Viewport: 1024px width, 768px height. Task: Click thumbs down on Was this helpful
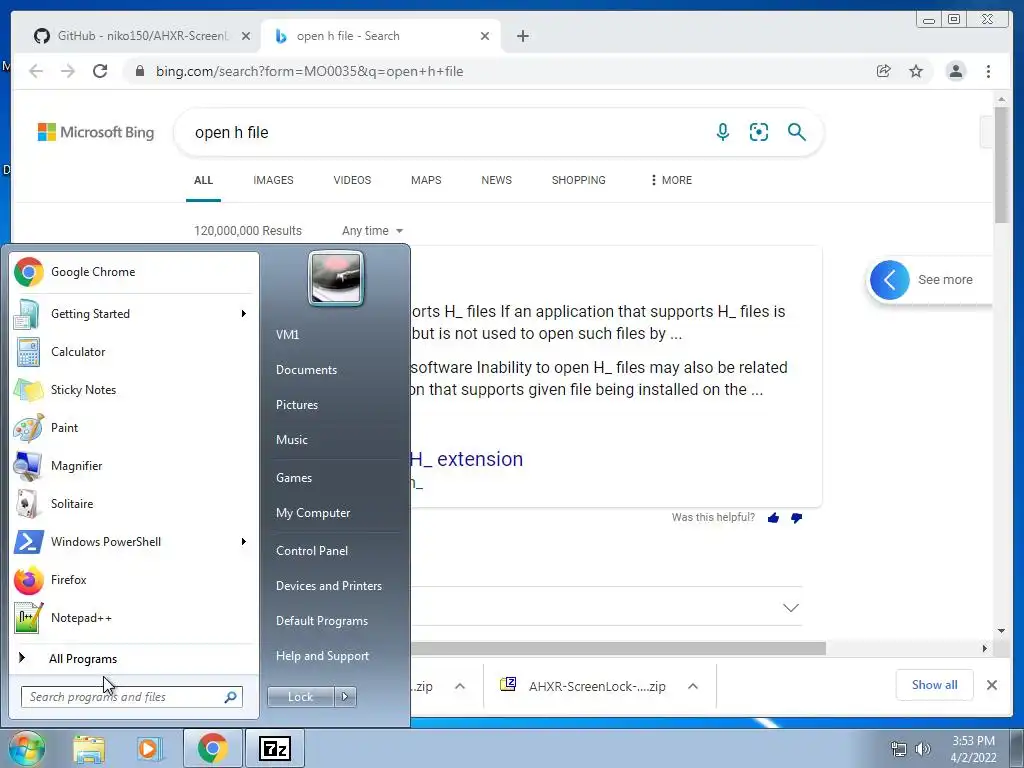(796, 518)
